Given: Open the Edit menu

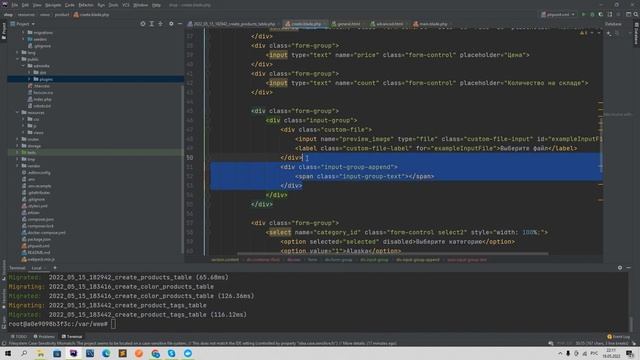Looking at the screenshot, I should 25,5.
